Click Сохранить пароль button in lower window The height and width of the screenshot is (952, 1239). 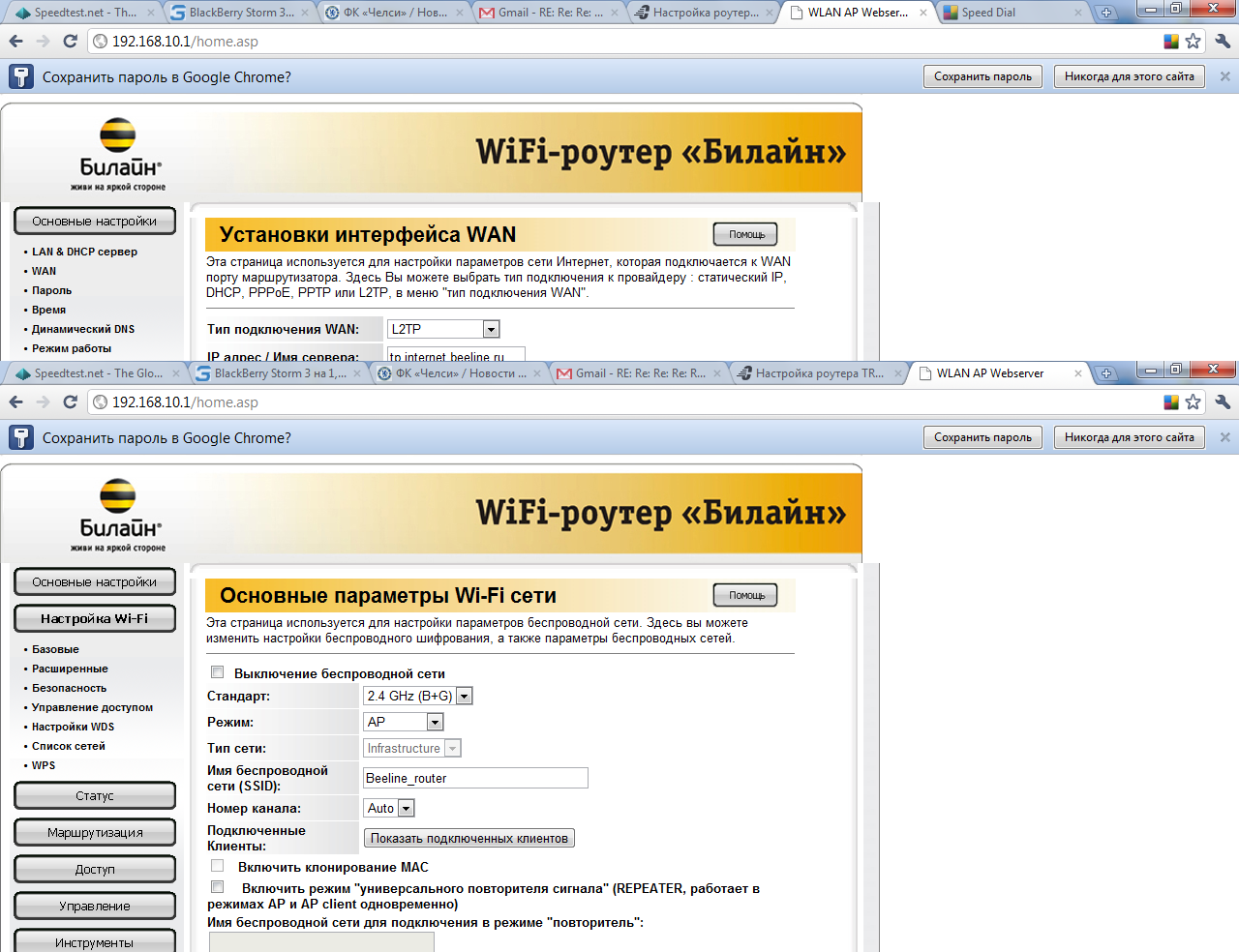pyautogui.click(x=982, y=437)
